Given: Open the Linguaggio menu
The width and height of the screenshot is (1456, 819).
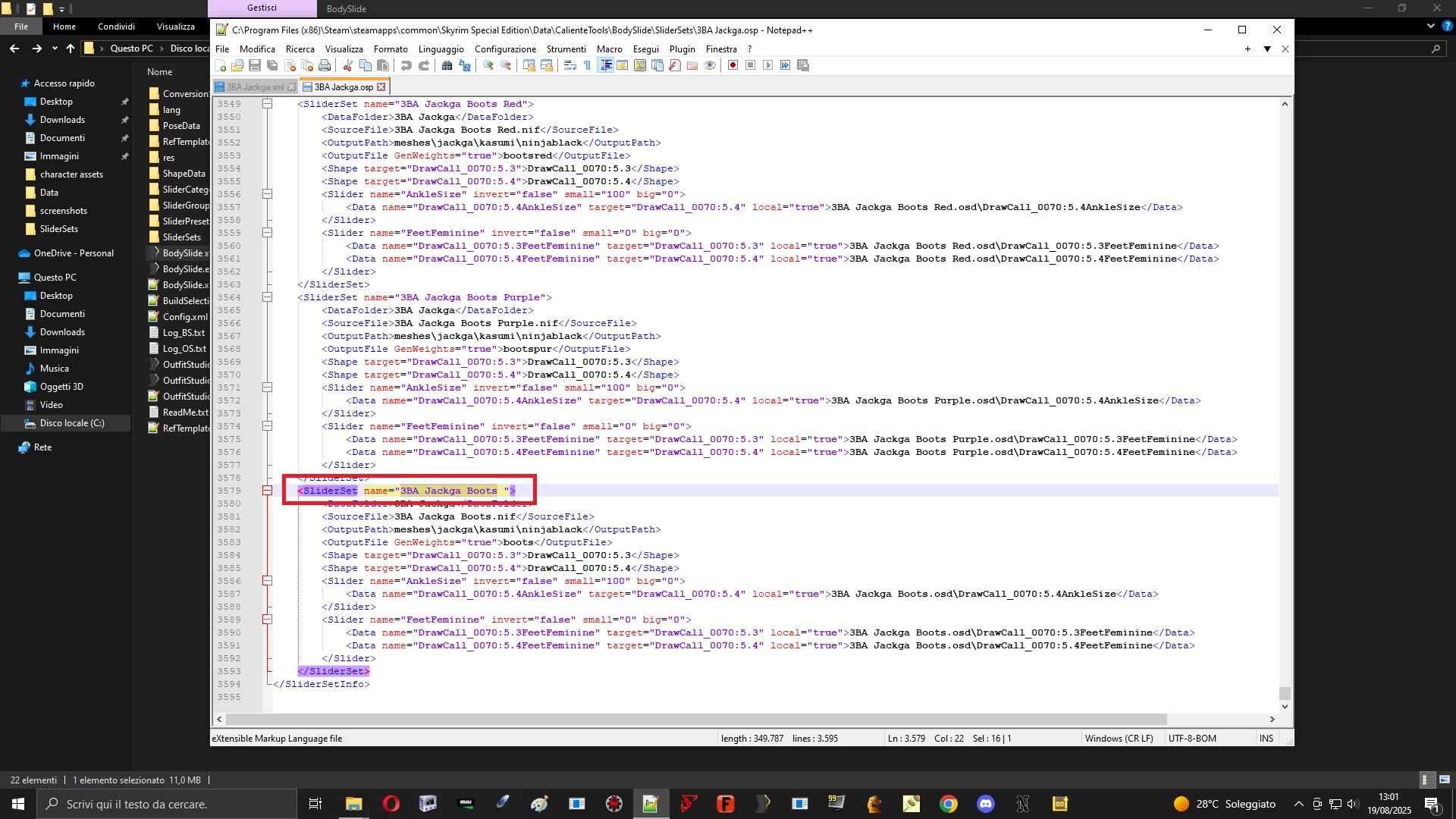Looking at the screenshot, I should coord(441,49).
